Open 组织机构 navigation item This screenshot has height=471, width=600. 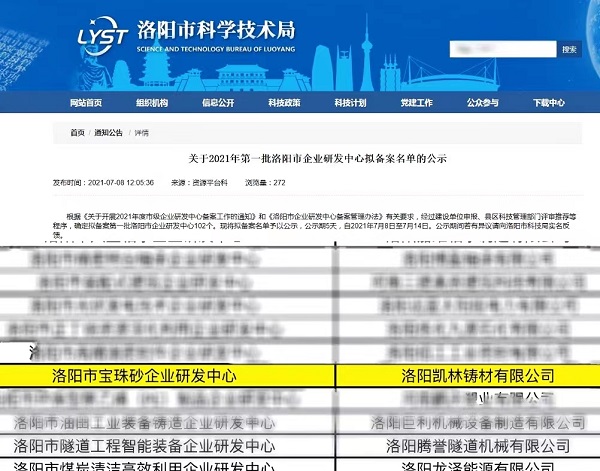coord(152,103)
